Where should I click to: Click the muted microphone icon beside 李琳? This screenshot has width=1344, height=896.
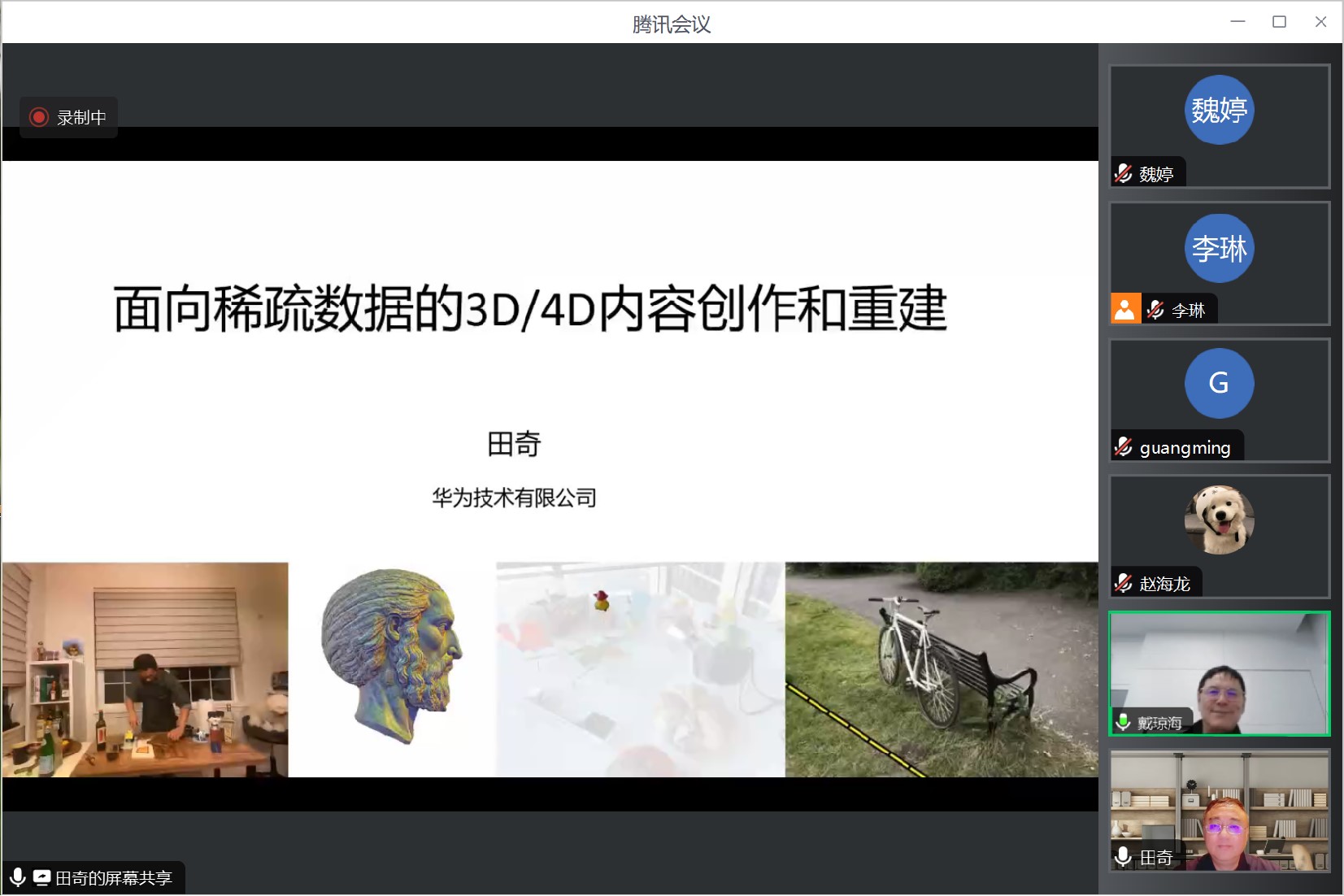tap(1155, 310)
